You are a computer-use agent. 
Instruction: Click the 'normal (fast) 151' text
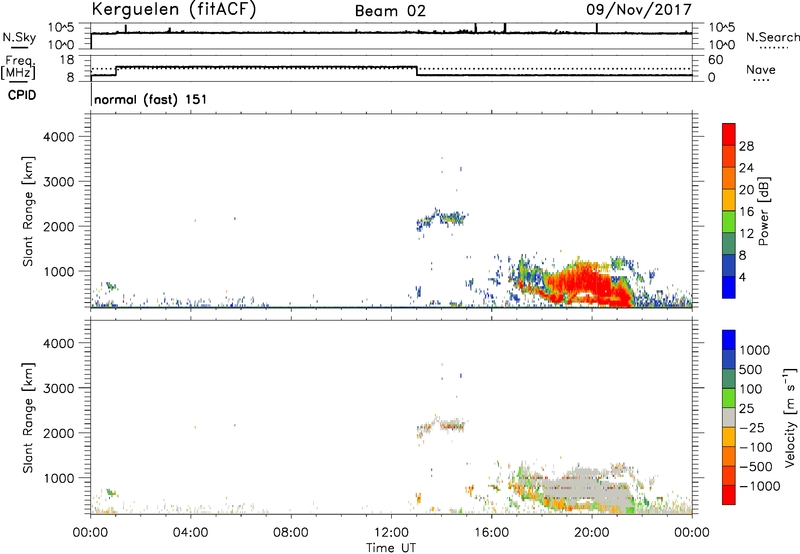coord(151,99)
